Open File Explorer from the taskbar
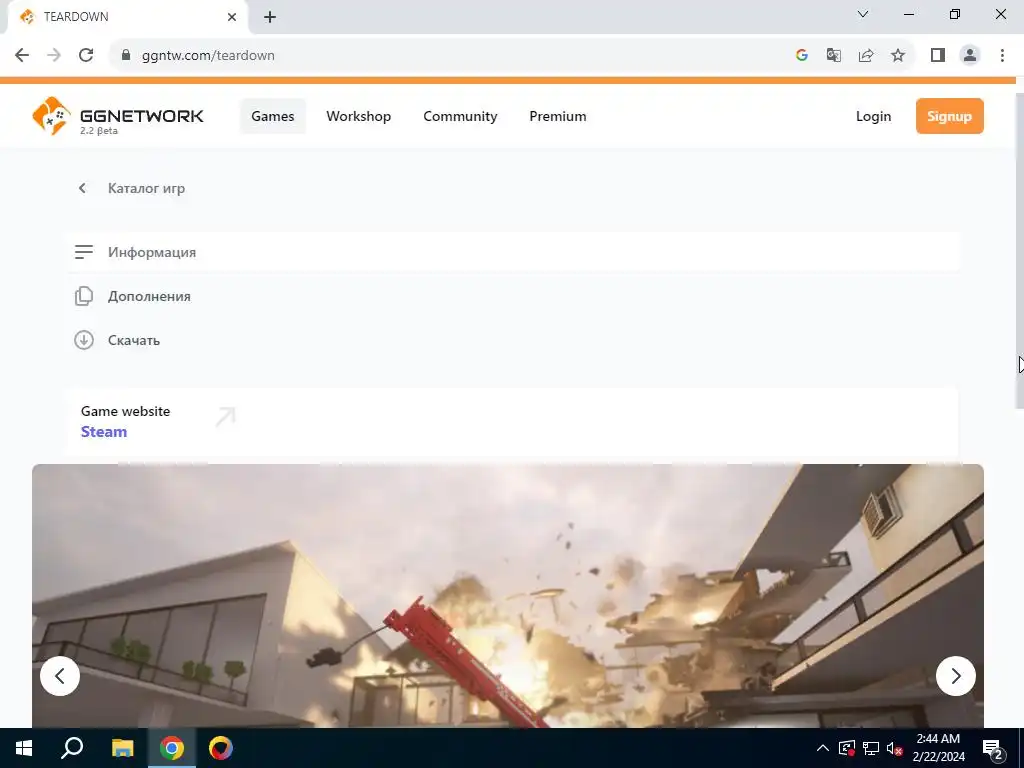1024x768 pixels. [122, 748]
